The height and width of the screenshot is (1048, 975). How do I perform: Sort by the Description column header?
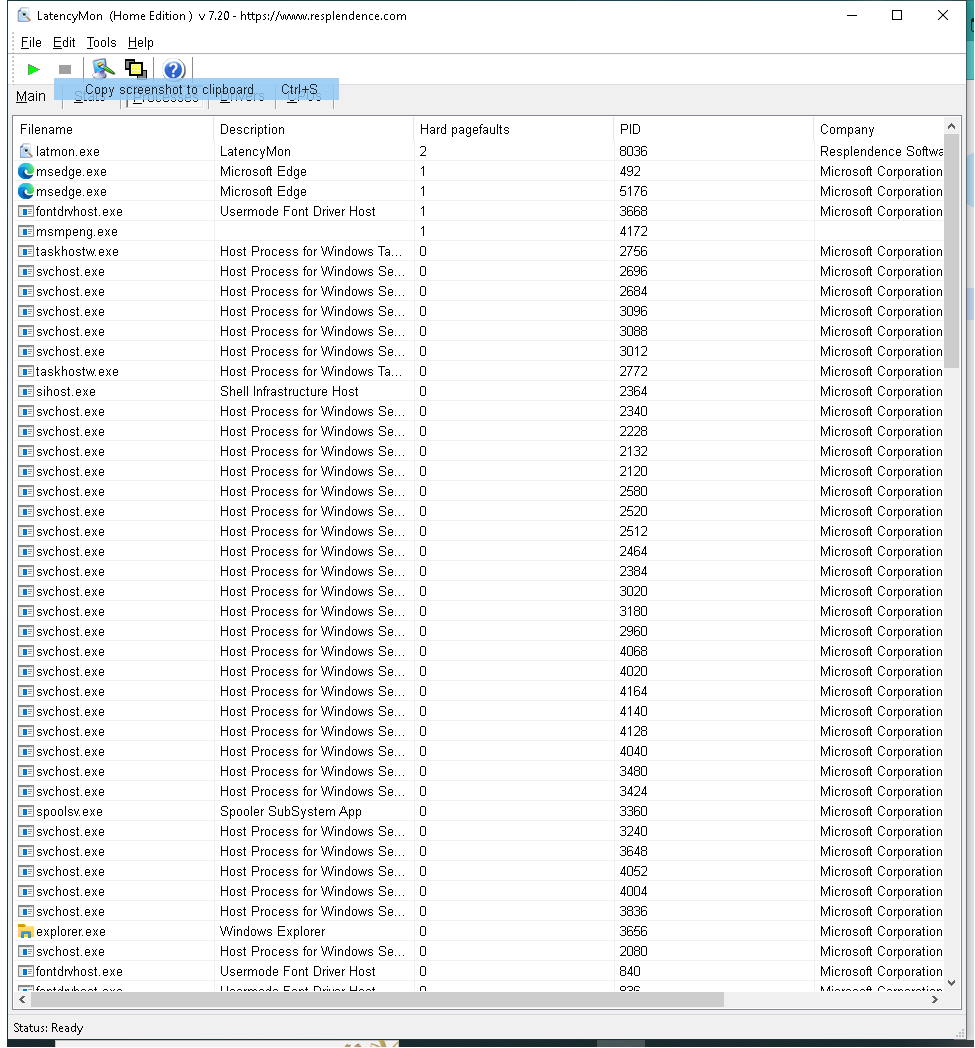click(x=313, y=129)
